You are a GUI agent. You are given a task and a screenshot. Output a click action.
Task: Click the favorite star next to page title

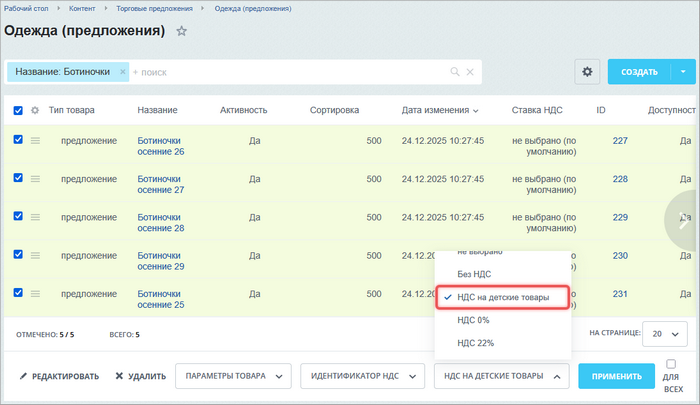181,31
